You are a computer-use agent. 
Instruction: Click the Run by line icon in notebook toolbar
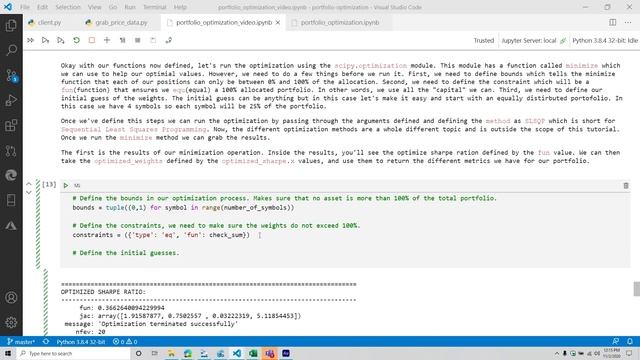45,40
